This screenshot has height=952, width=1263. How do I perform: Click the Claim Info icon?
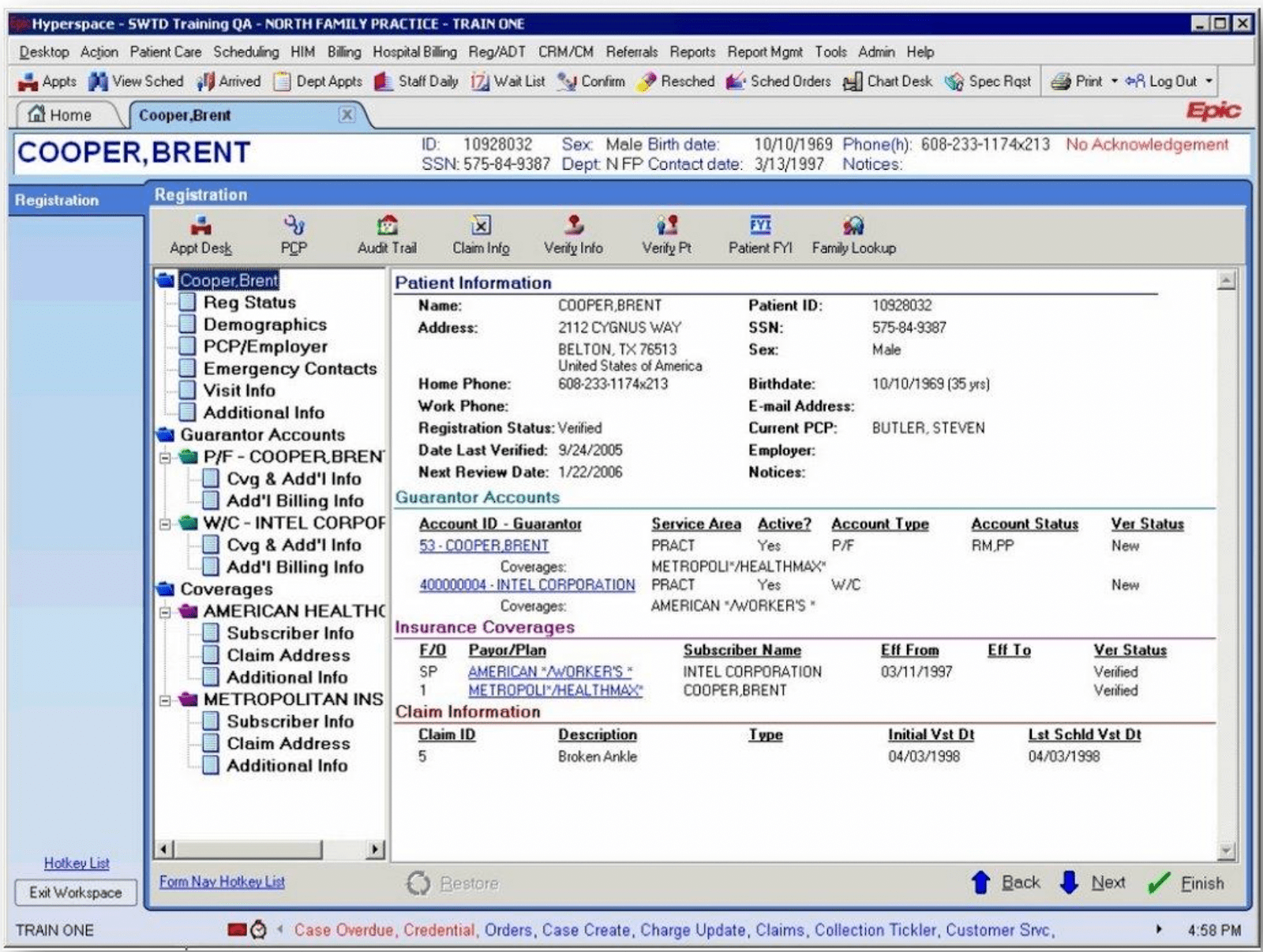tap(480, 227)
